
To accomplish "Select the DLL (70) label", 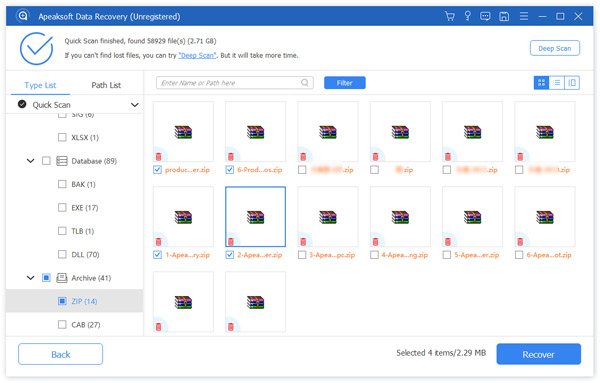I will click(85, 254).
